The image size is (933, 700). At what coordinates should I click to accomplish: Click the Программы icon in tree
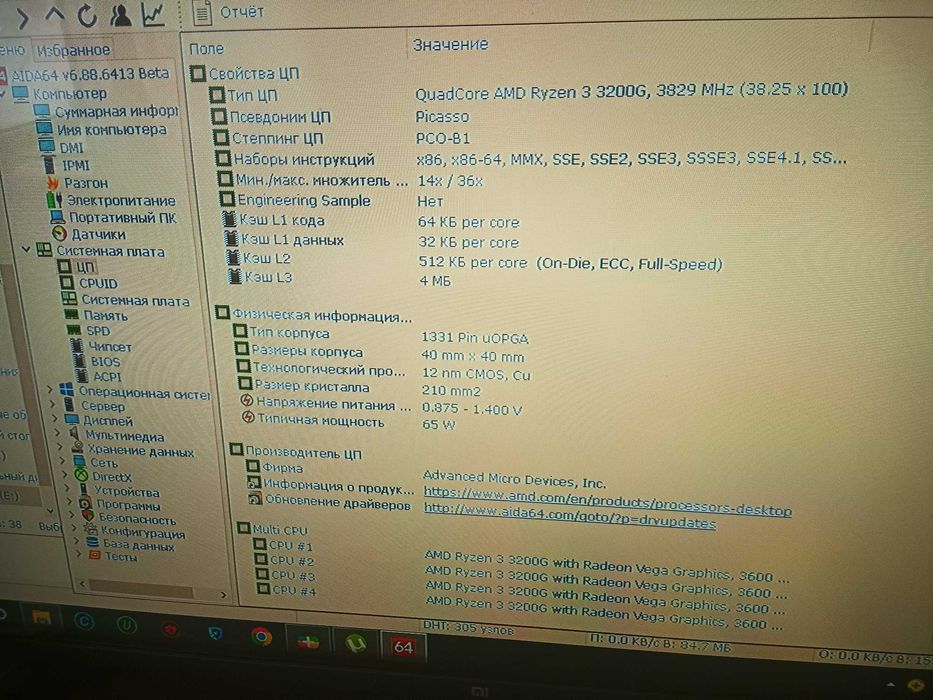[86, 504]
